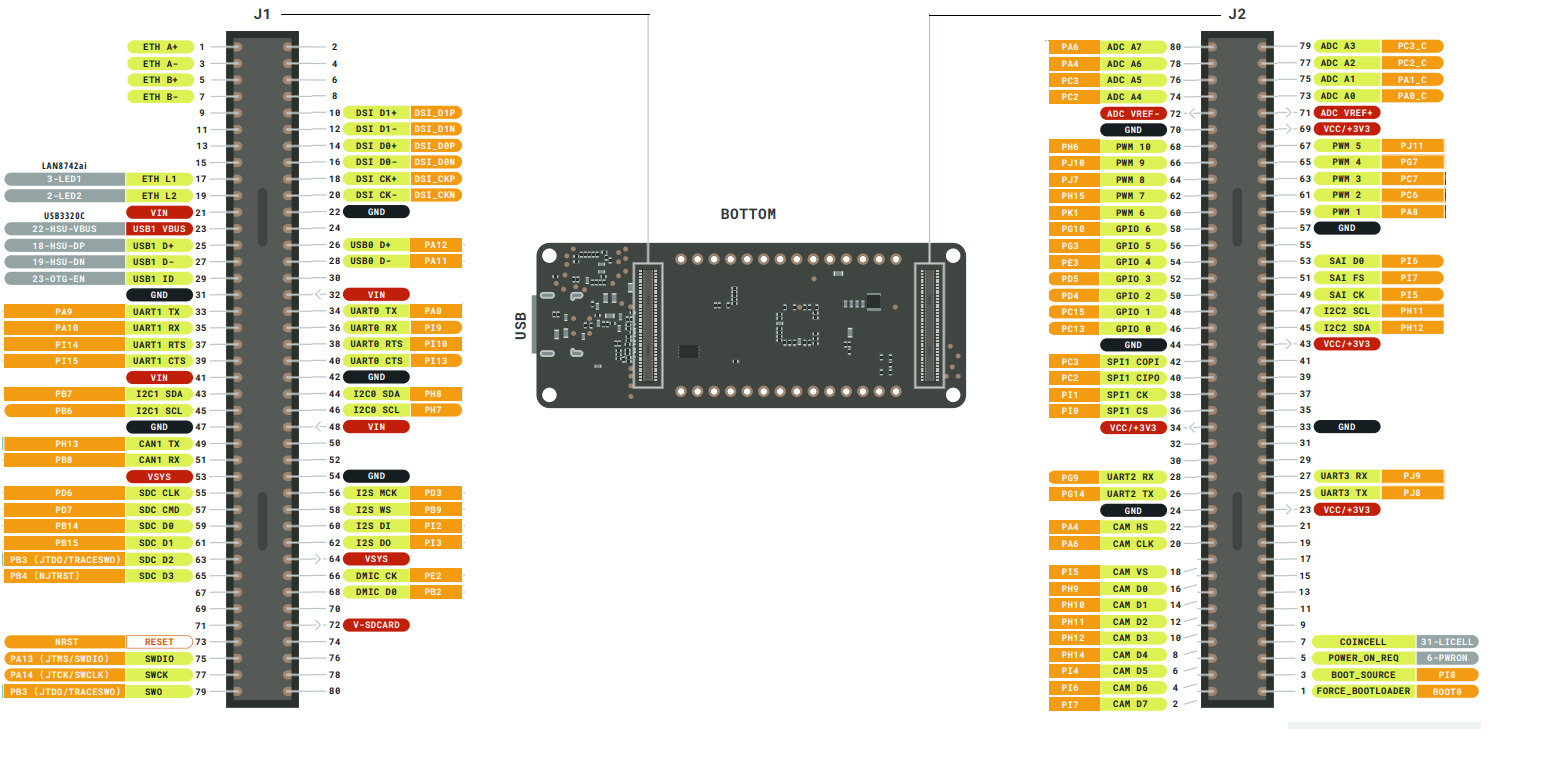This screenshot has width=1559, height=774.
Task: Select the SWDIO debug pin label
Action: coord(159,658)
